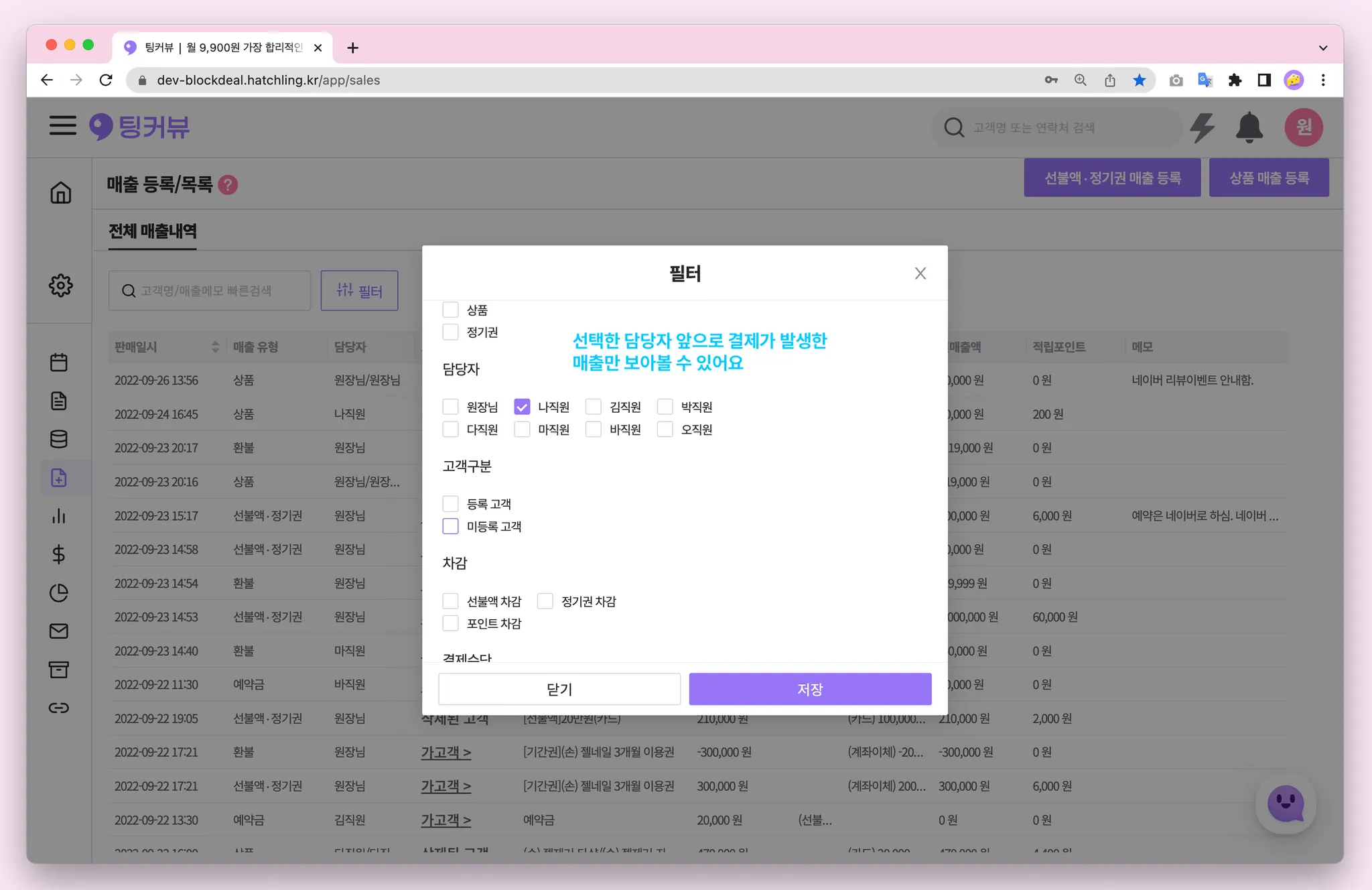Open the browser tab list chevron
This screenshot has width=1372, height=890.
1322,48
